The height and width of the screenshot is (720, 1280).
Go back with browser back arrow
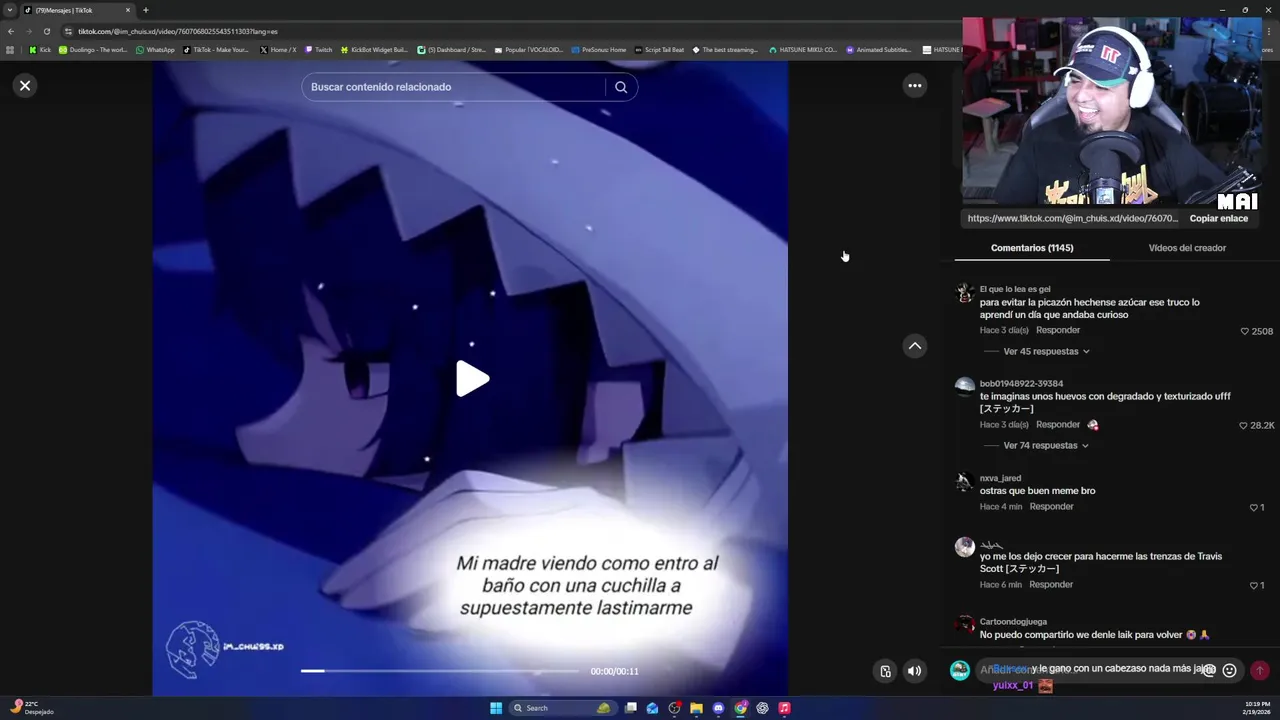coord(11,31)
